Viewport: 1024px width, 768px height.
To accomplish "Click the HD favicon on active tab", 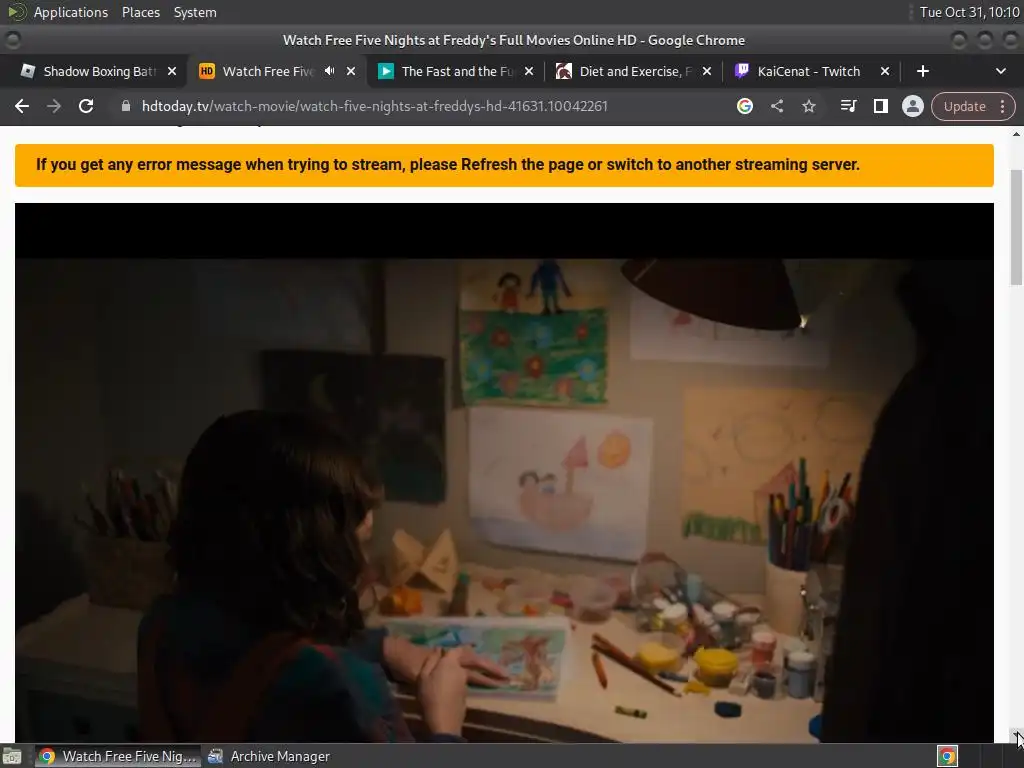I will click(x=206, y=71).
